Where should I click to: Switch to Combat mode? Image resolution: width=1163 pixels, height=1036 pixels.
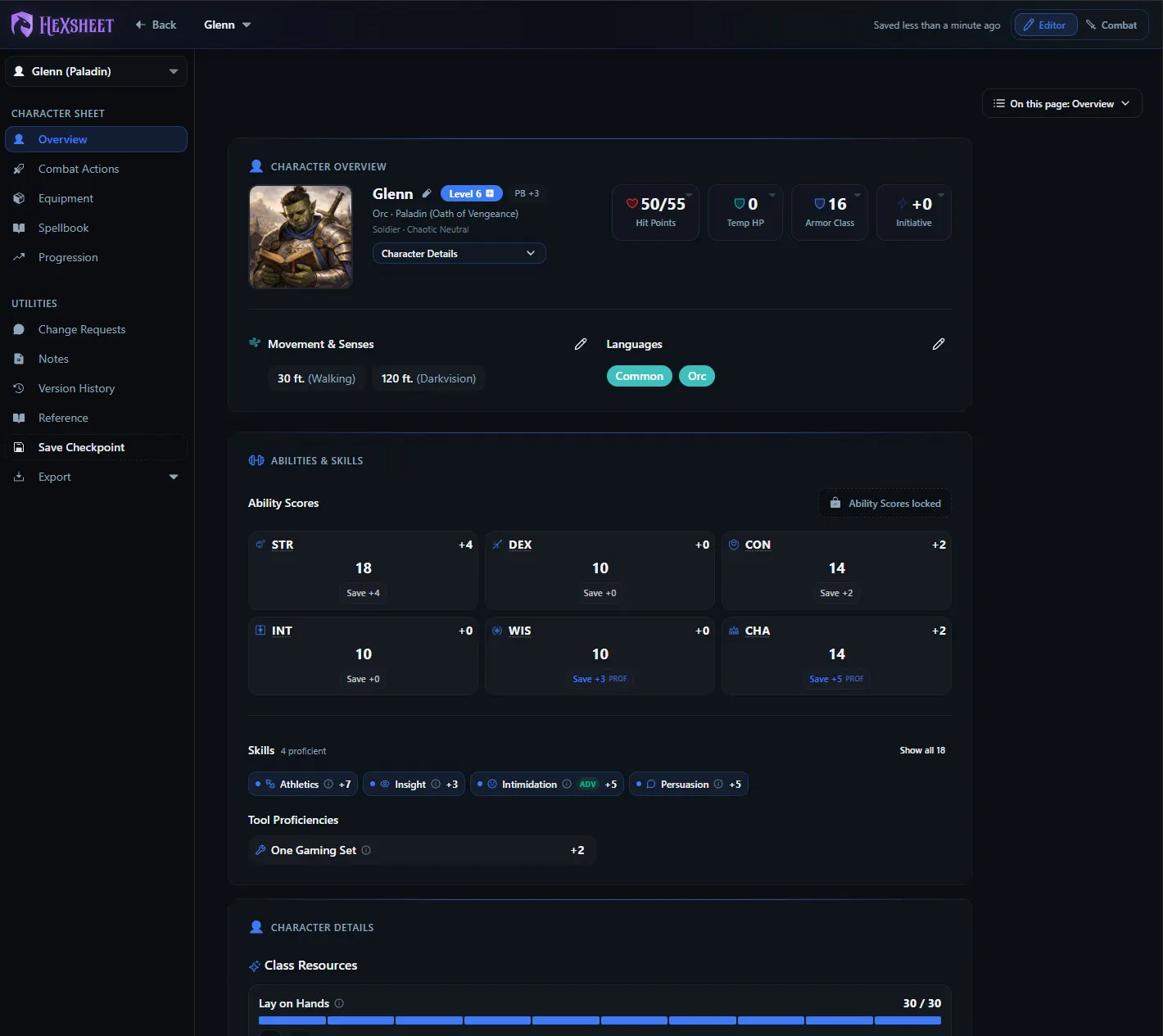coord(1111,25)
